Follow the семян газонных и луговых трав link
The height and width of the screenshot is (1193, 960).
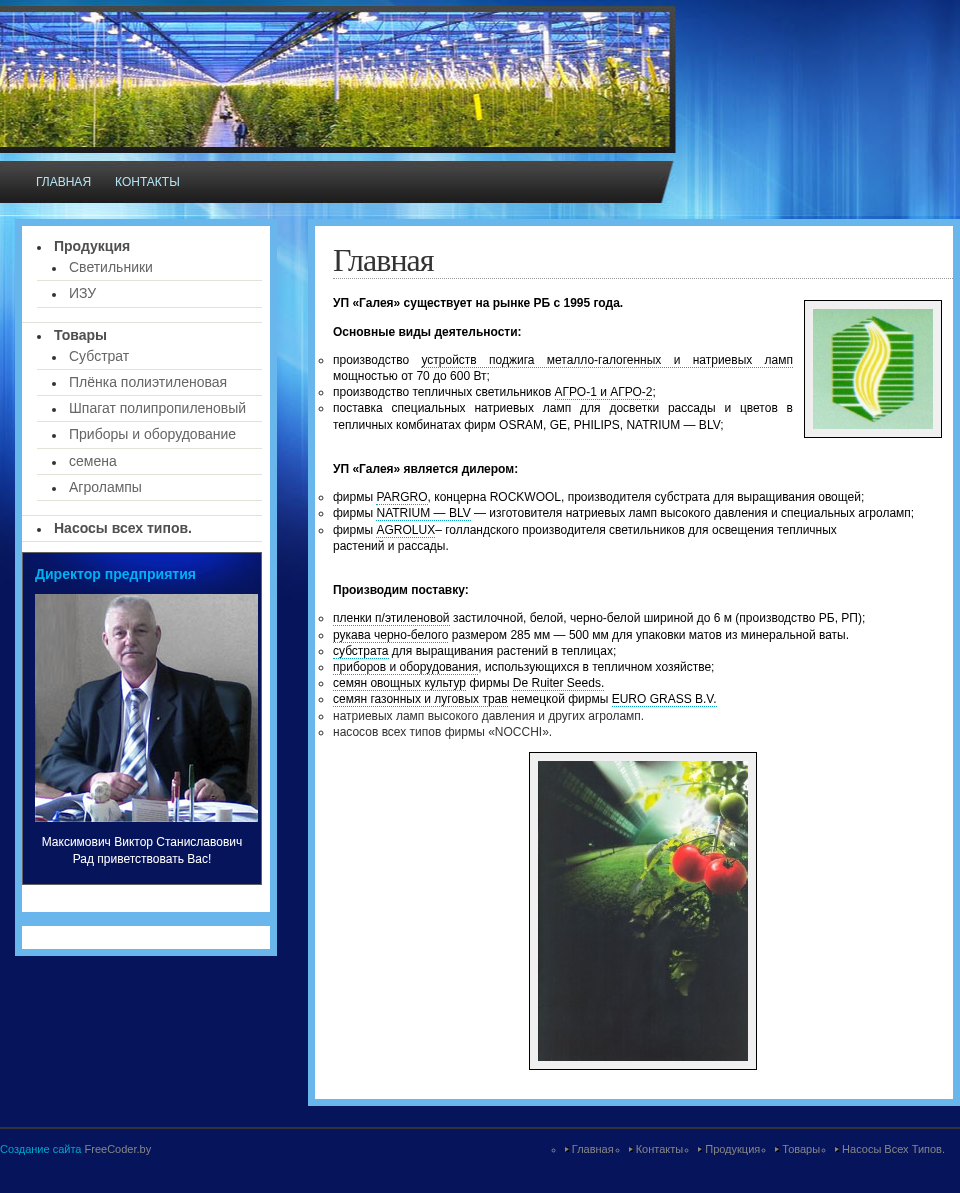pyautogui.click(x=420, y=698)
